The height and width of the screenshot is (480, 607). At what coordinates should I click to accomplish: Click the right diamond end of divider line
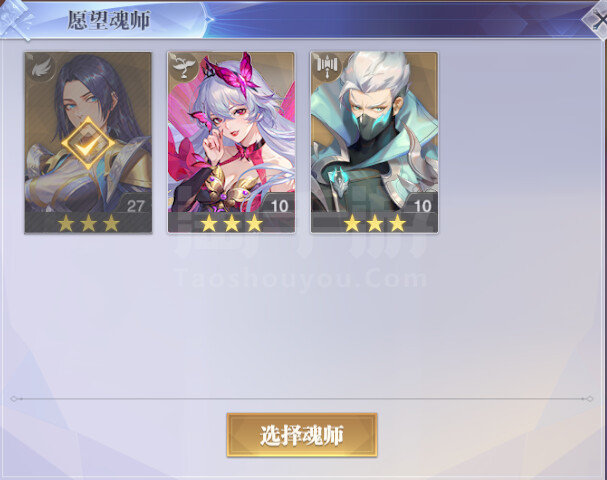tap(590, 398)
